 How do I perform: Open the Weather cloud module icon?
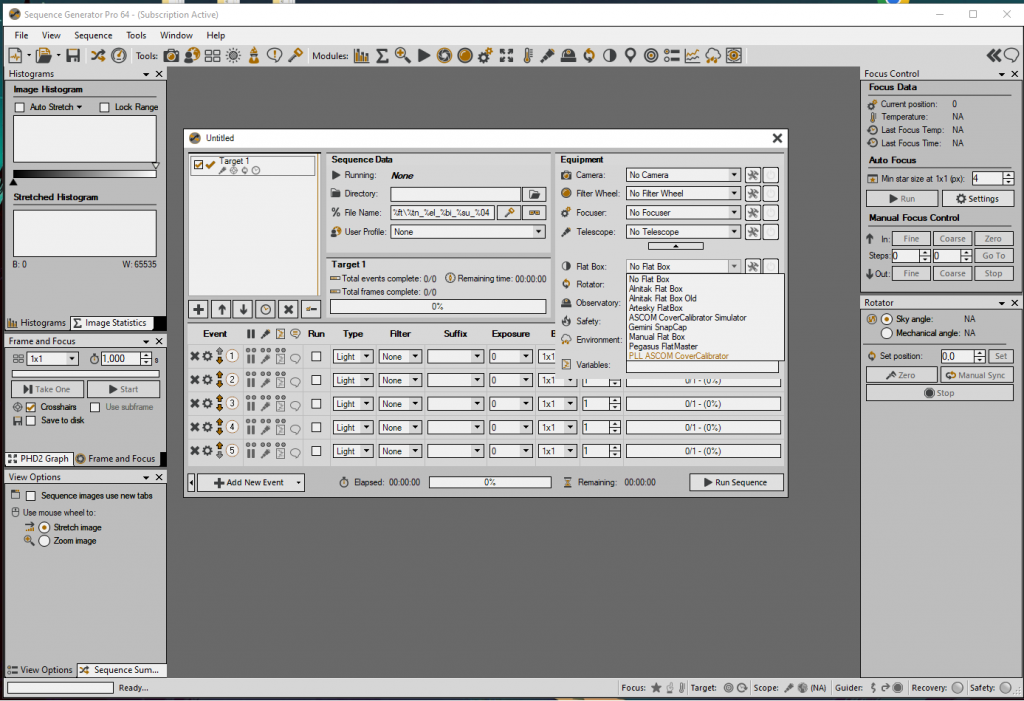(713, 55)
